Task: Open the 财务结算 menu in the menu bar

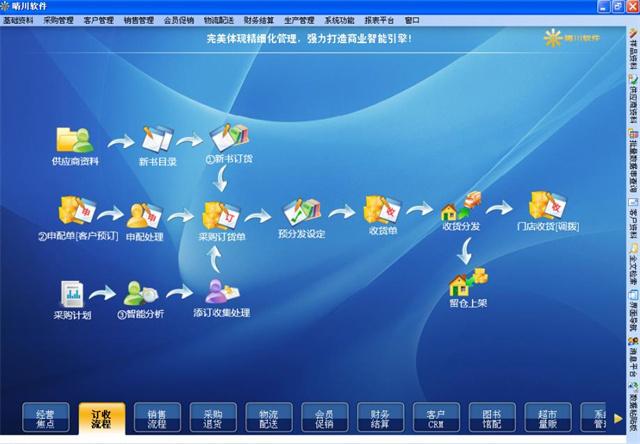Action: coord(259,20)
